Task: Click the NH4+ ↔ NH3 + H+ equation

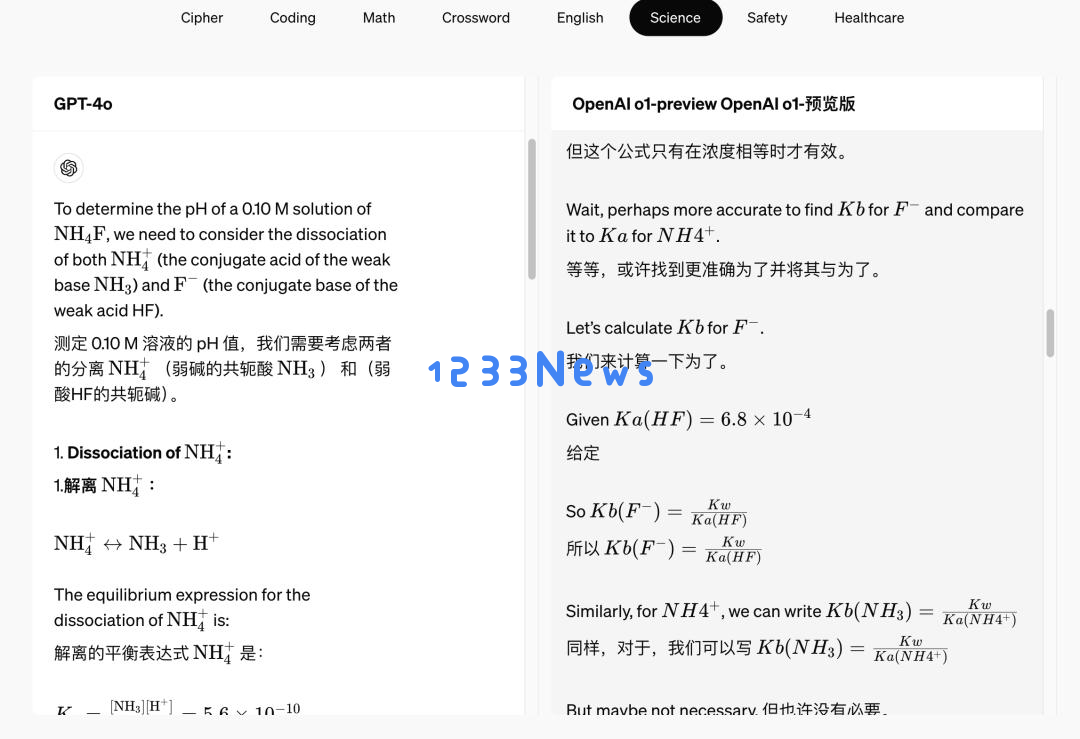Action: (x=136, y=543)
